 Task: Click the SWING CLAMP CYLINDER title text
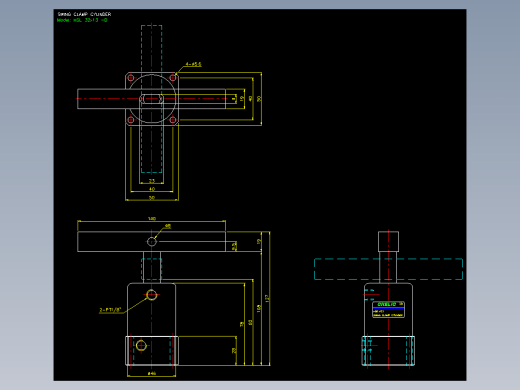tap(84, 14)
